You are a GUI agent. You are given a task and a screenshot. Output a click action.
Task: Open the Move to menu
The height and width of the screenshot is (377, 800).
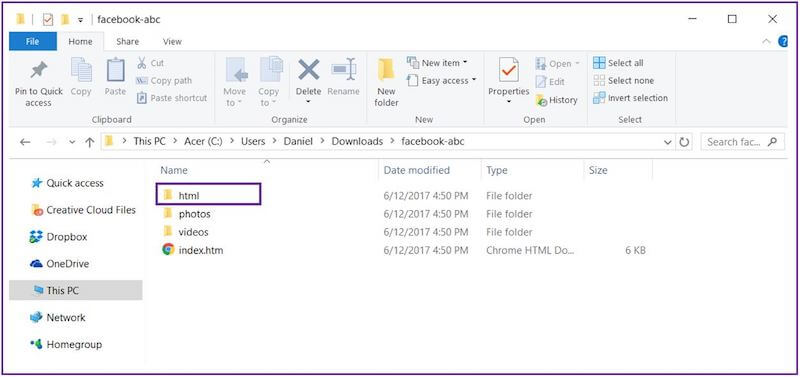[x=235, y=82]
